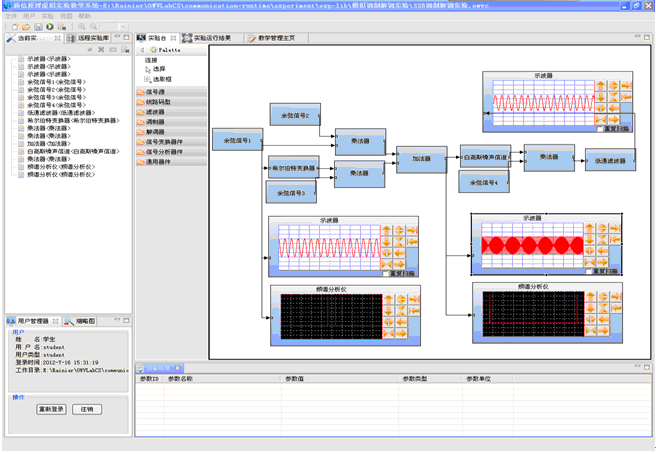Screen dimensions: 656x454
Task: Run the experiment with green play icon
Action: (51, 27)
